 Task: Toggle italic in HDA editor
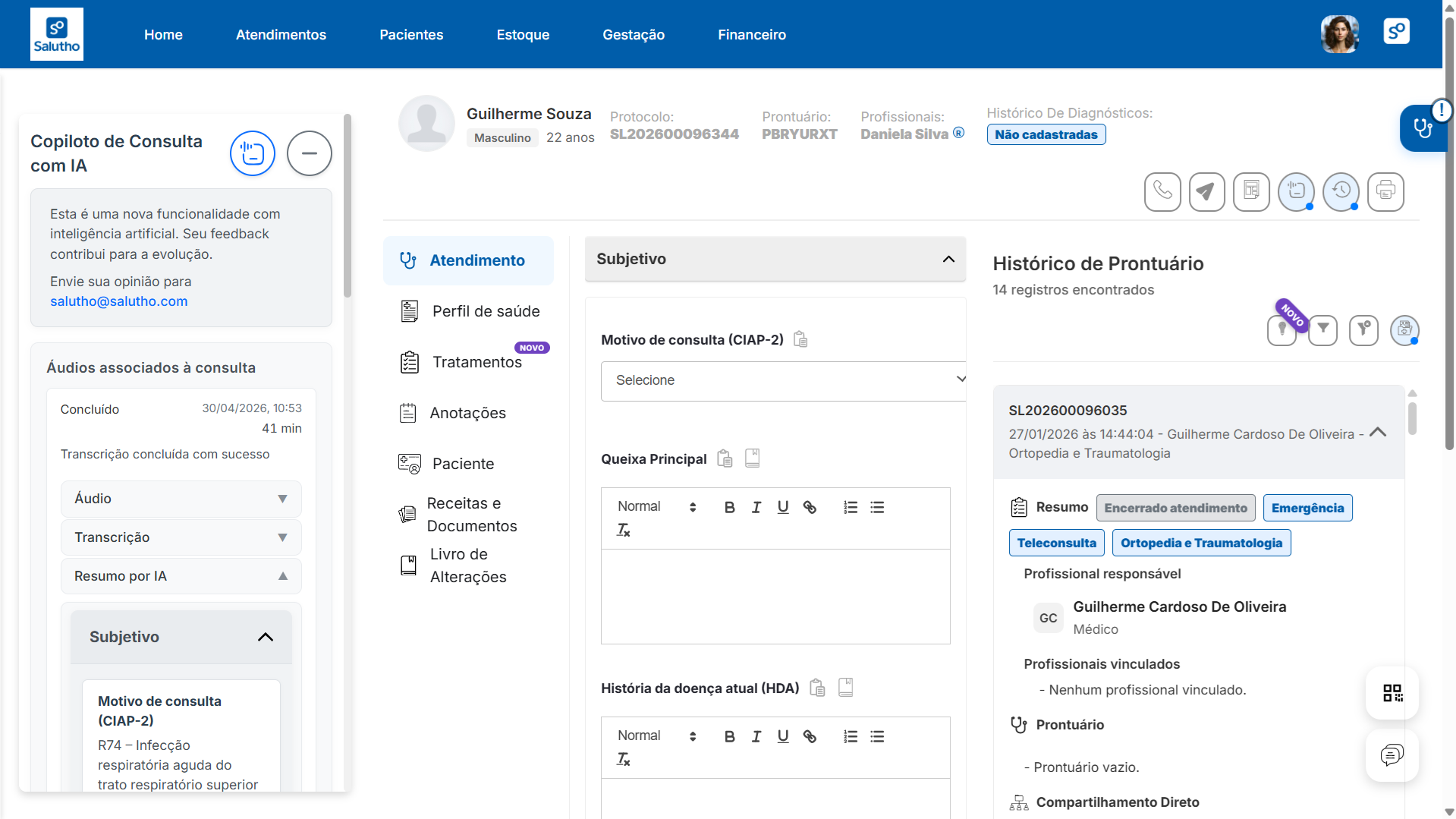click(x=756, y=736)
